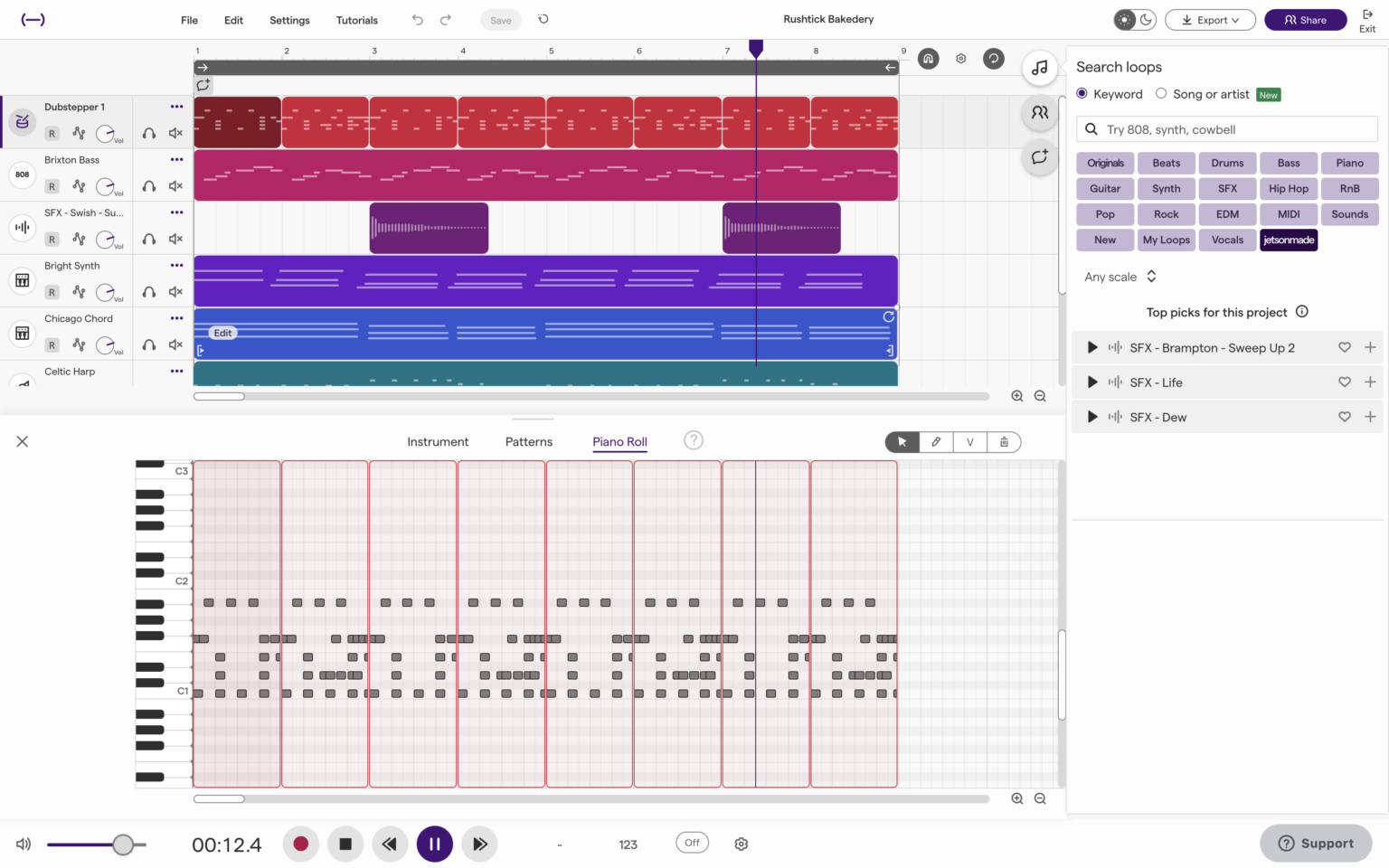The image size is (1389, 868).
Task: Open the Loops panel via the music note icon
Action: click(1039, 67)
